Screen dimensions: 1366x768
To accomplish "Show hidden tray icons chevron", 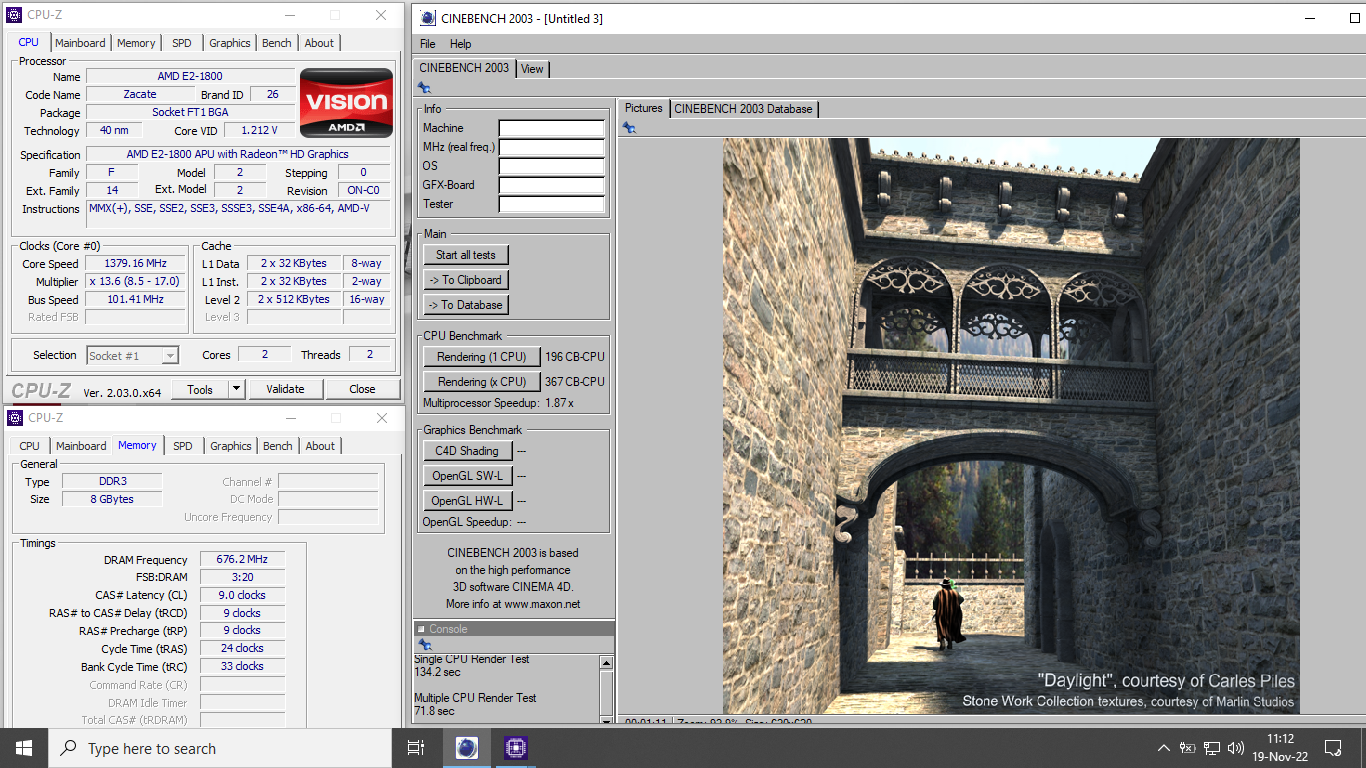I will point(1164,748).
